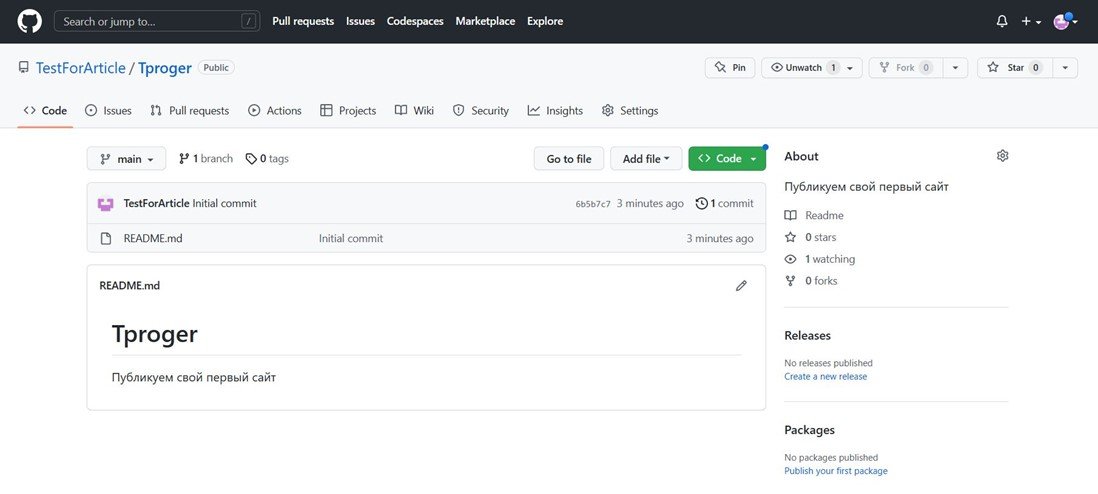Star the repository
1098x494 pixels.
pyautogui.click(x=1015, y=68)
